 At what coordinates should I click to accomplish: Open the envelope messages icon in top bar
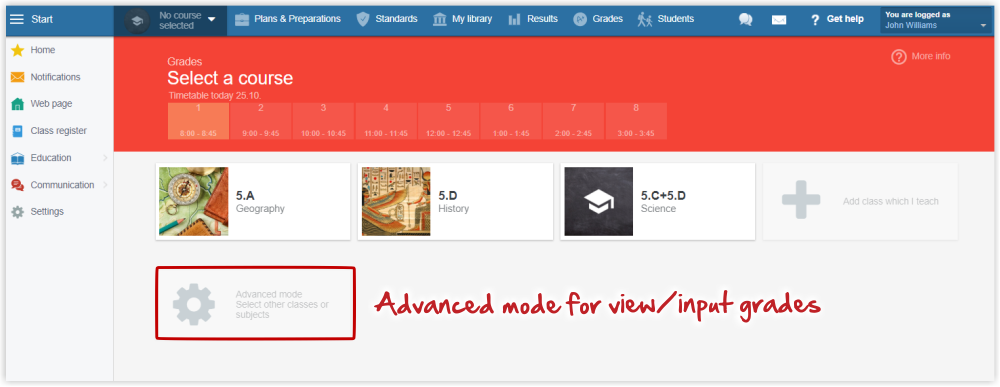779,20
